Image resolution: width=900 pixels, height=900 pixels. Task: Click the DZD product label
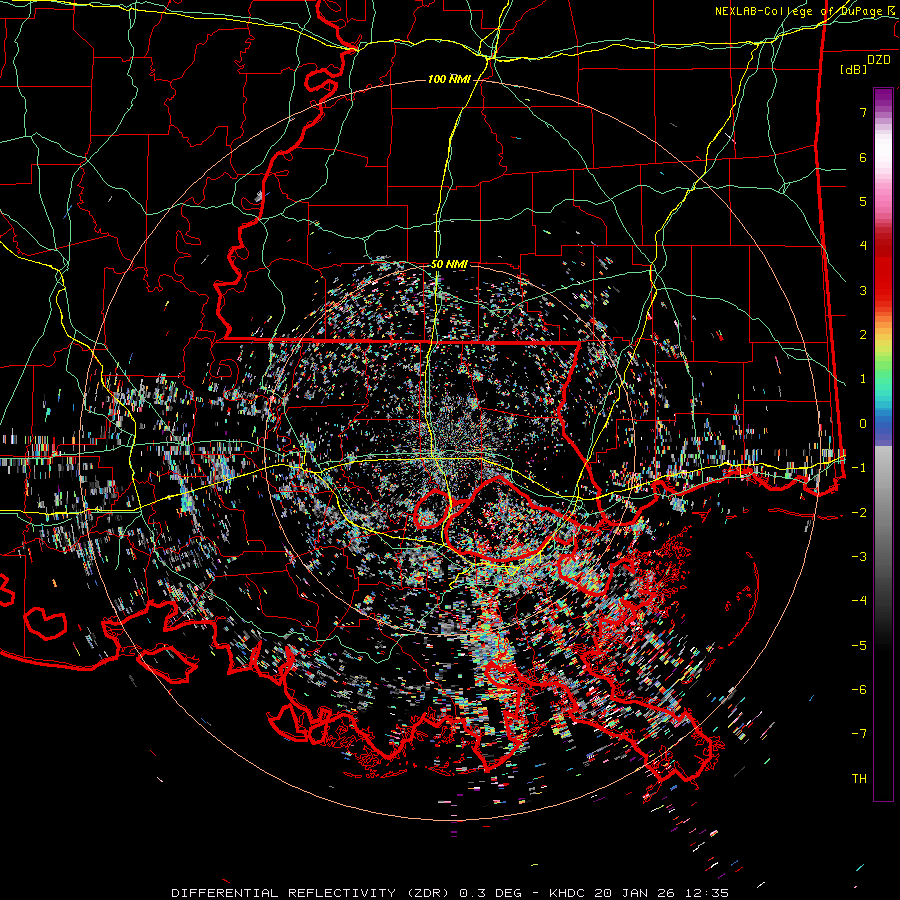878,60
